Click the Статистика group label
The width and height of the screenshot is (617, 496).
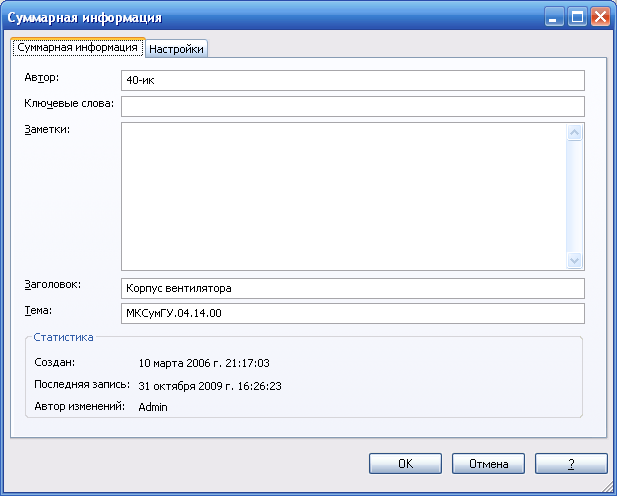[x=63, y=337]
